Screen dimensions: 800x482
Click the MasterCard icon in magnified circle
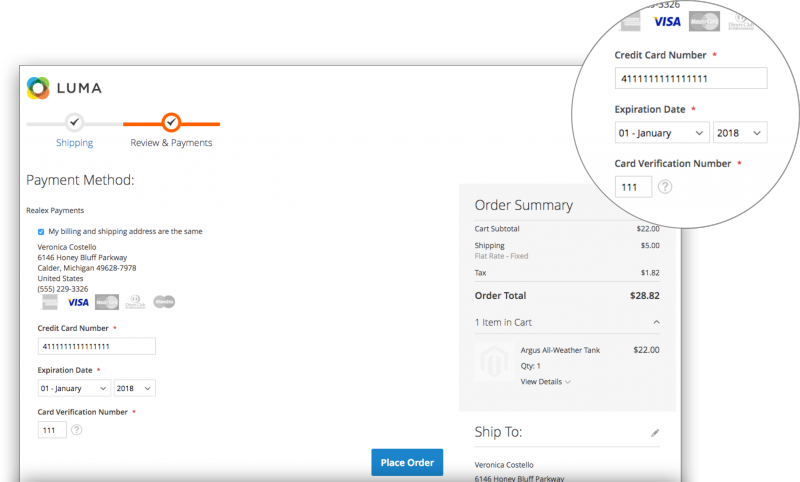[x=704, y=21]
